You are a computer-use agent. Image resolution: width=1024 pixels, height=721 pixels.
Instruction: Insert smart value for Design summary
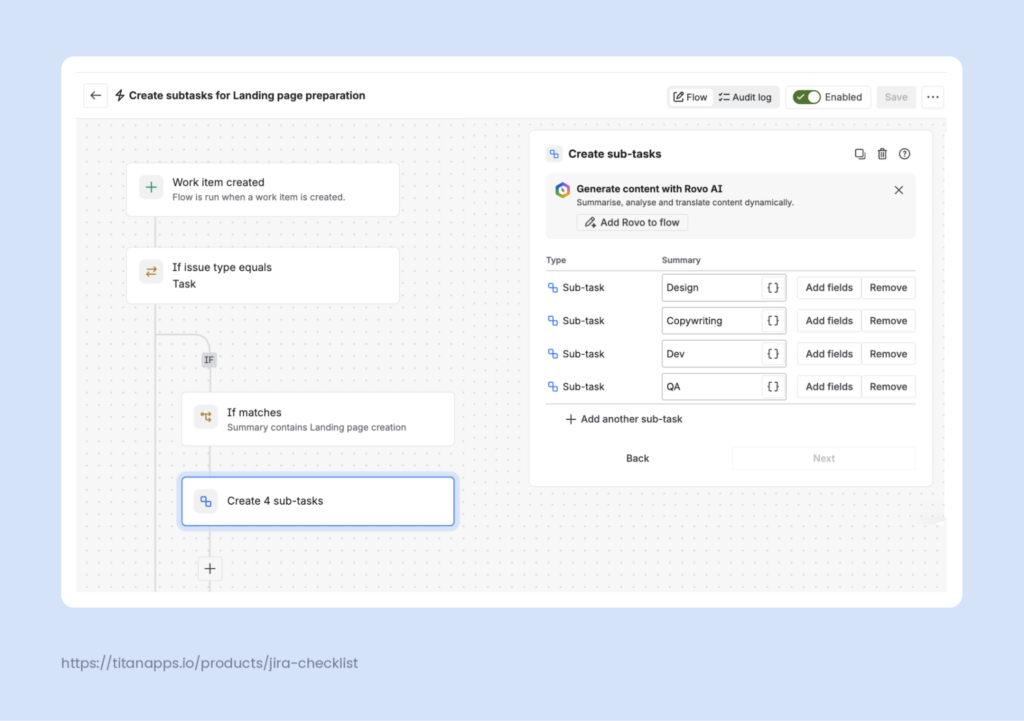[773, 287]
